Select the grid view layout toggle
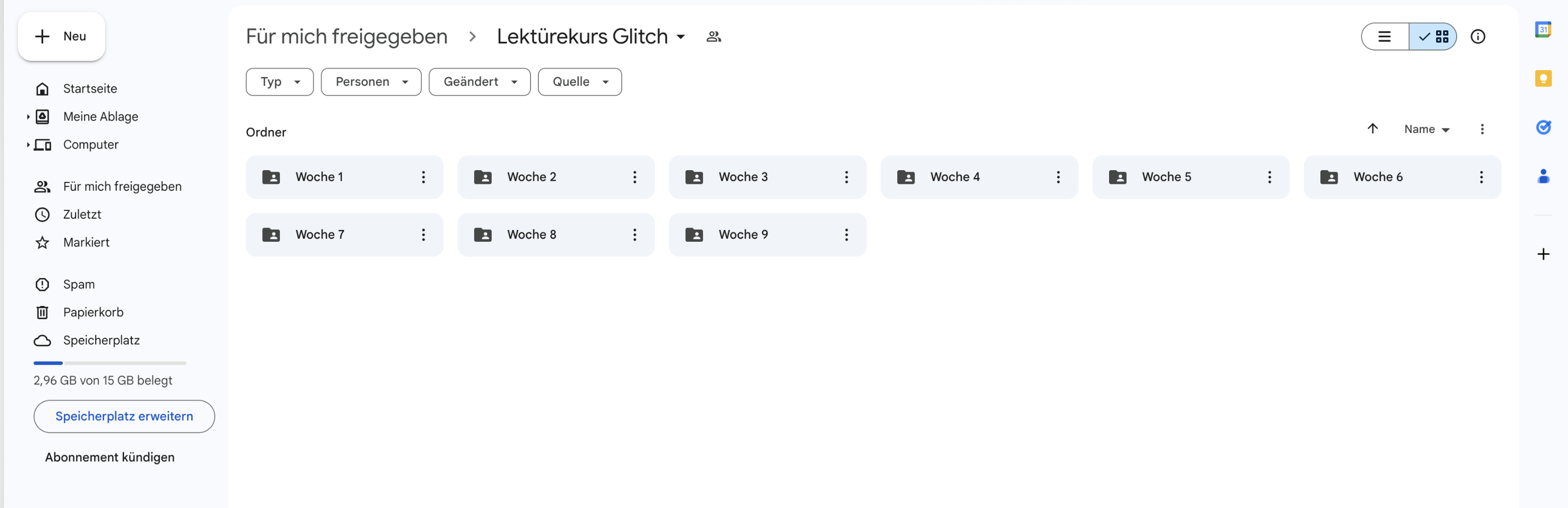The height and width of the screenshot is (508, 1568). point(1434,36)
